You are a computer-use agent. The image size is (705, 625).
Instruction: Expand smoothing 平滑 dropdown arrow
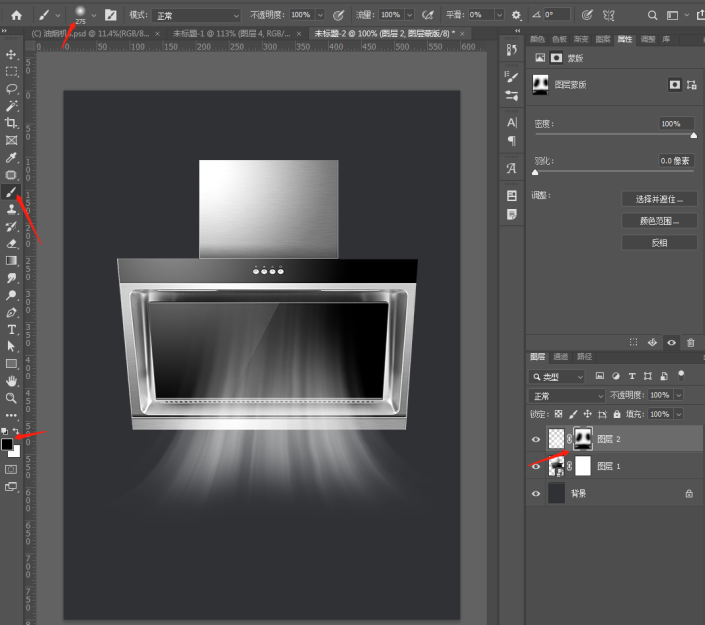[499, 15]
